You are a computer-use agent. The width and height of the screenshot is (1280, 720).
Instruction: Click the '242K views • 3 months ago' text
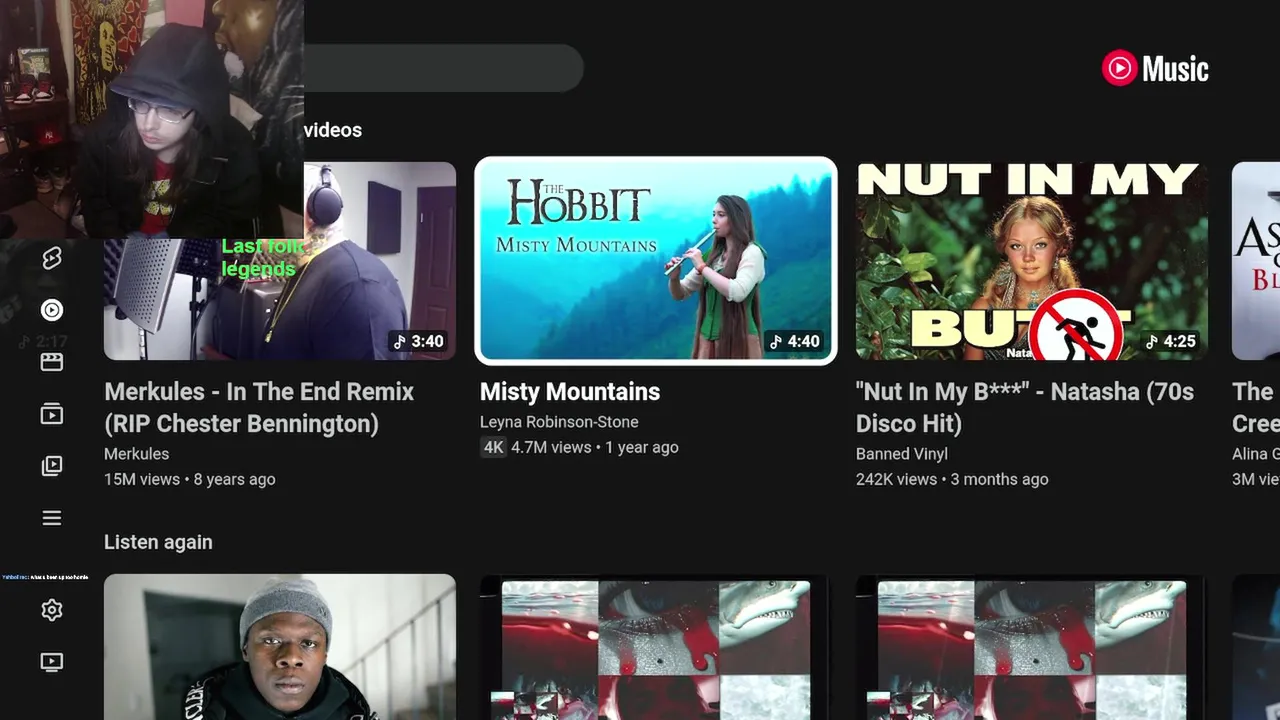952,479
